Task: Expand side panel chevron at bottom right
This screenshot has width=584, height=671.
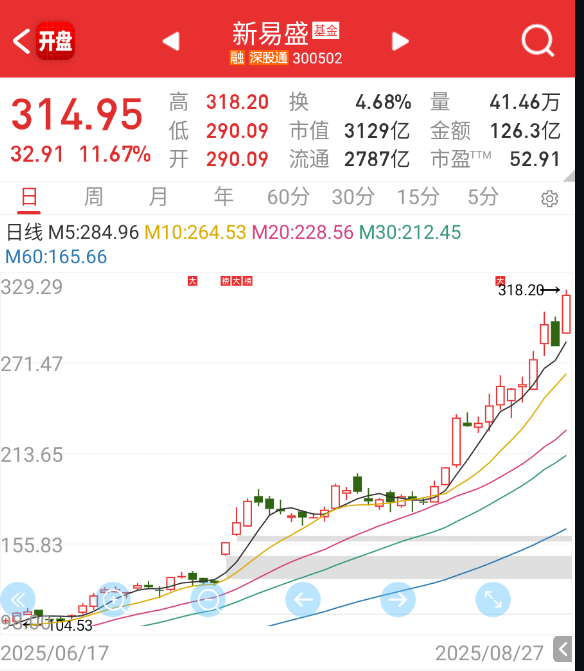Action: point(563,649)
